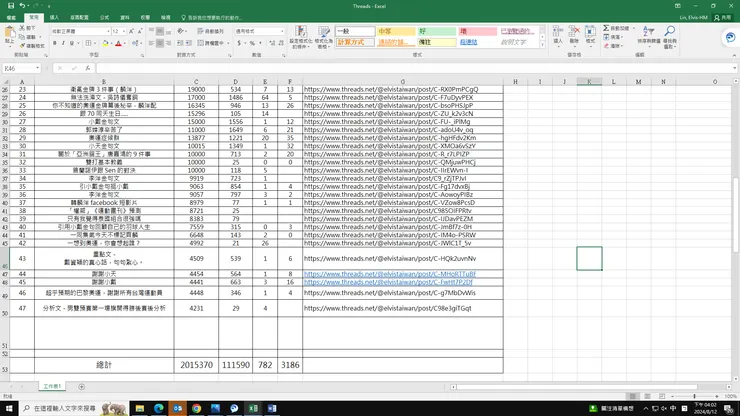Toggle center horizontal alignment
The height and width of the screenshot is (416, 740).
pos(160,43)
